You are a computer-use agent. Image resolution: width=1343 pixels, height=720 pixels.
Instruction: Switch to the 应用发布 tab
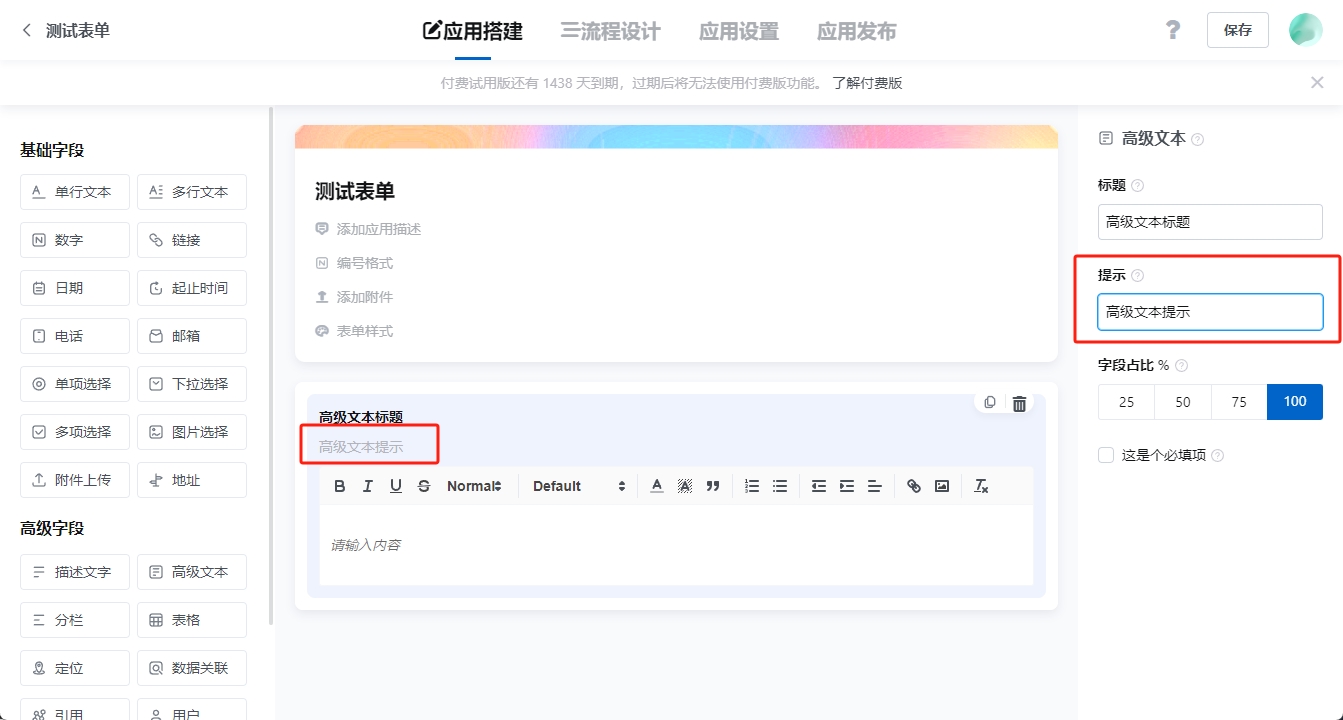[x=855, y=31]
